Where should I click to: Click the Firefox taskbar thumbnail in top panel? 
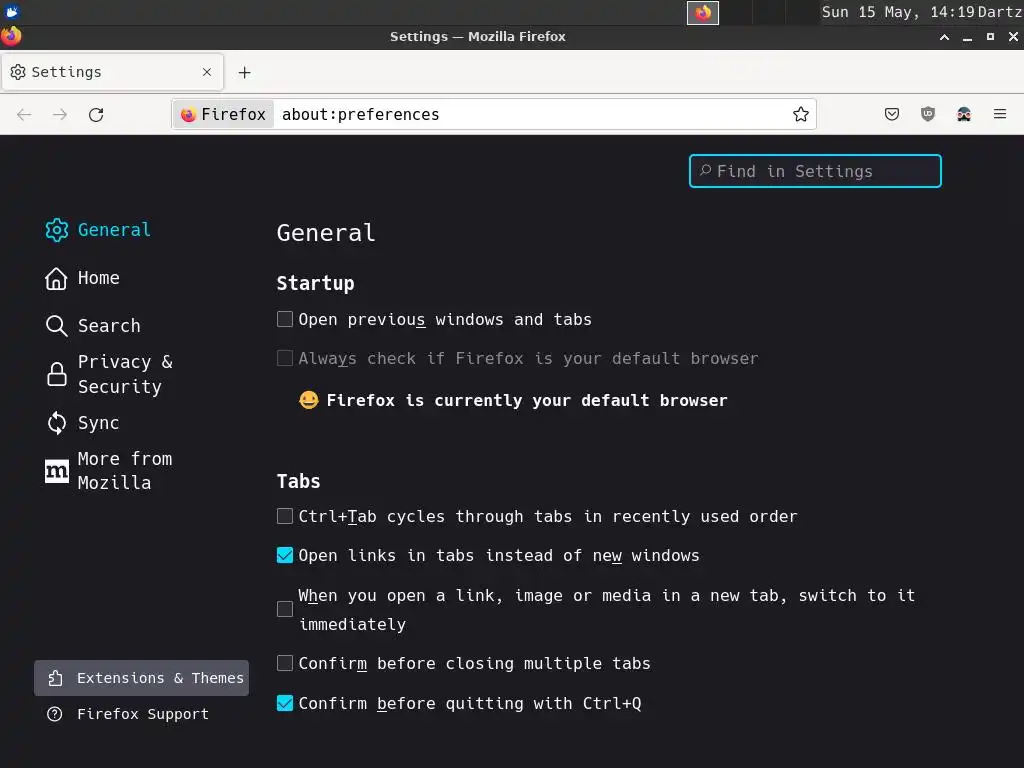[x=703, y=12]
